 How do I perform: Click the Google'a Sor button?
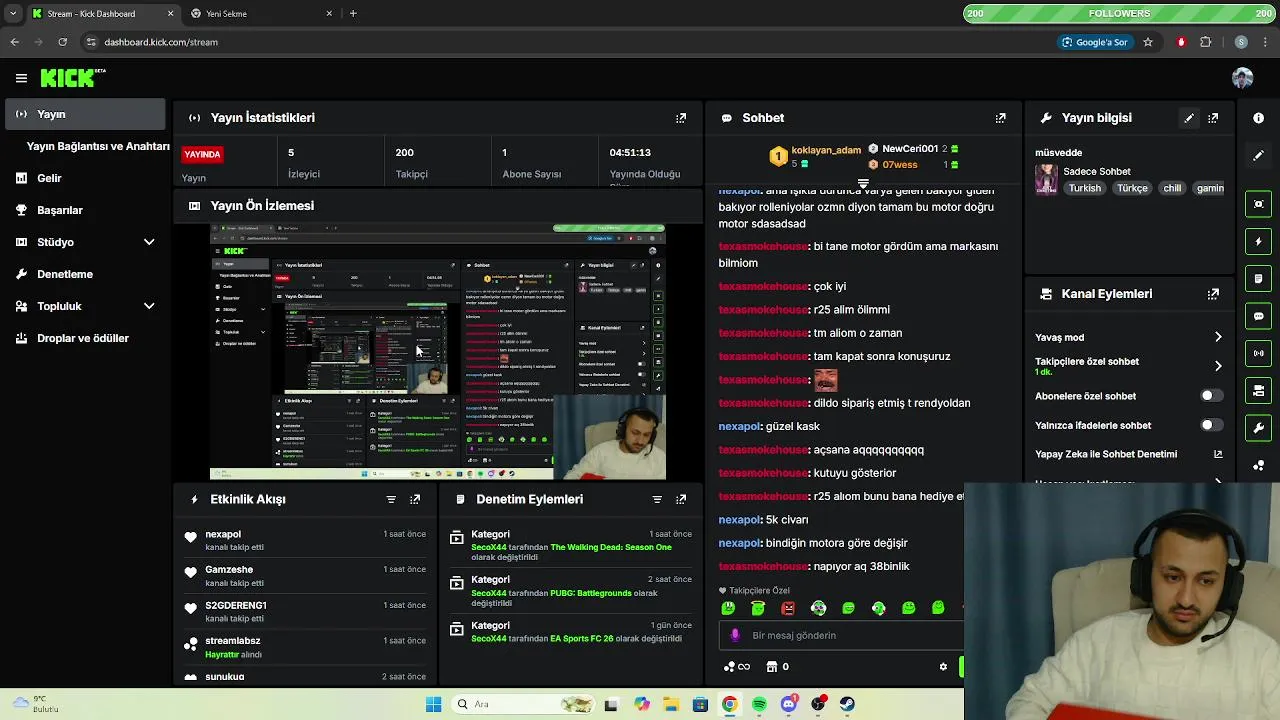point(1095,42)
